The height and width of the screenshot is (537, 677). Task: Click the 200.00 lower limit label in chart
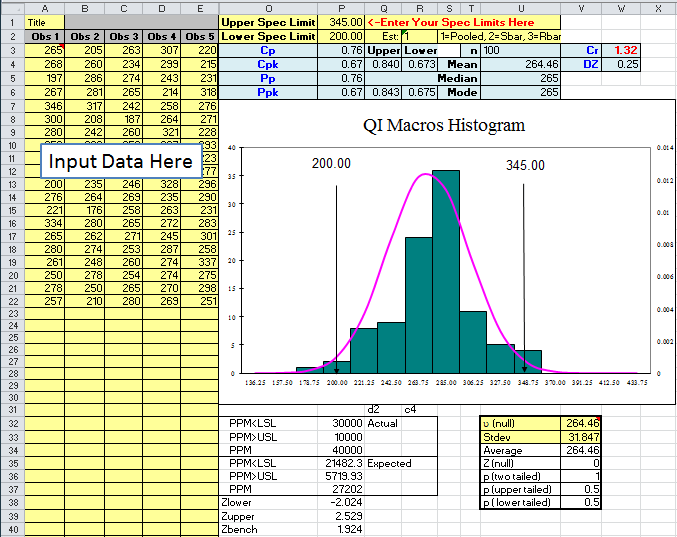pos(331,164)
